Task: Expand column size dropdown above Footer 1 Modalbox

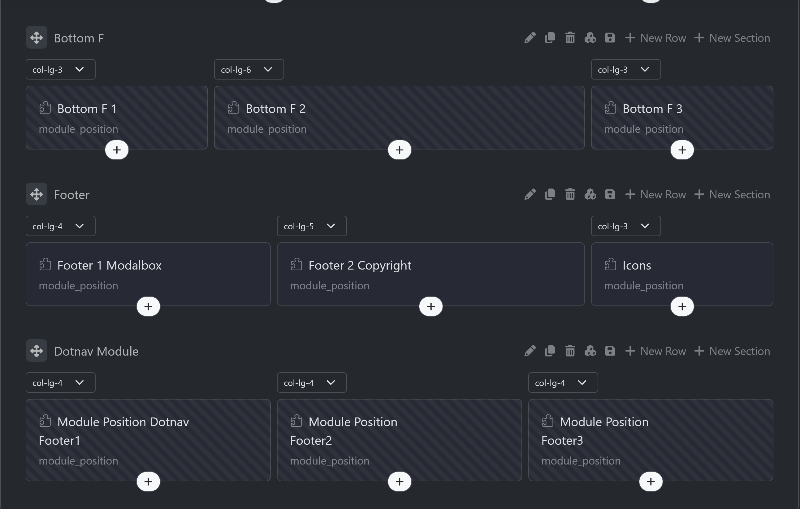Action: [x=61, y=226]
